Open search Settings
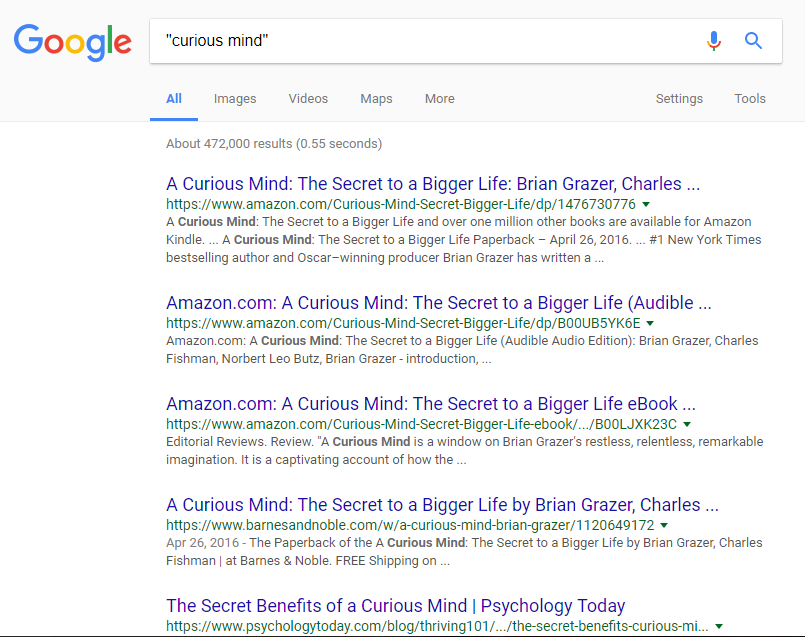Image resolution: width=805 pixels, height=637 pixels. [679, 99]
